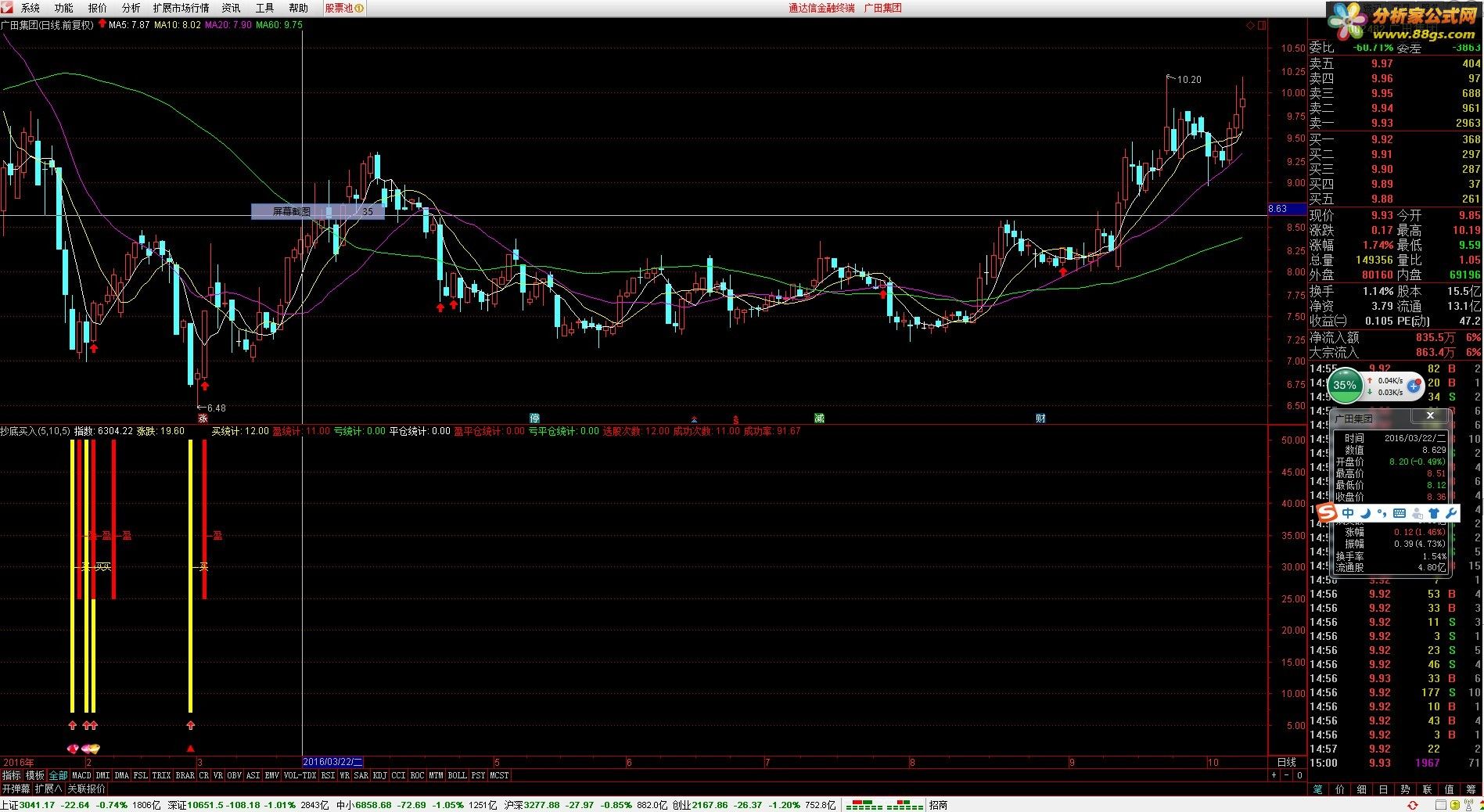
Task: Expand the 扩展∧ panel
Action: click(x=49, y=789)
